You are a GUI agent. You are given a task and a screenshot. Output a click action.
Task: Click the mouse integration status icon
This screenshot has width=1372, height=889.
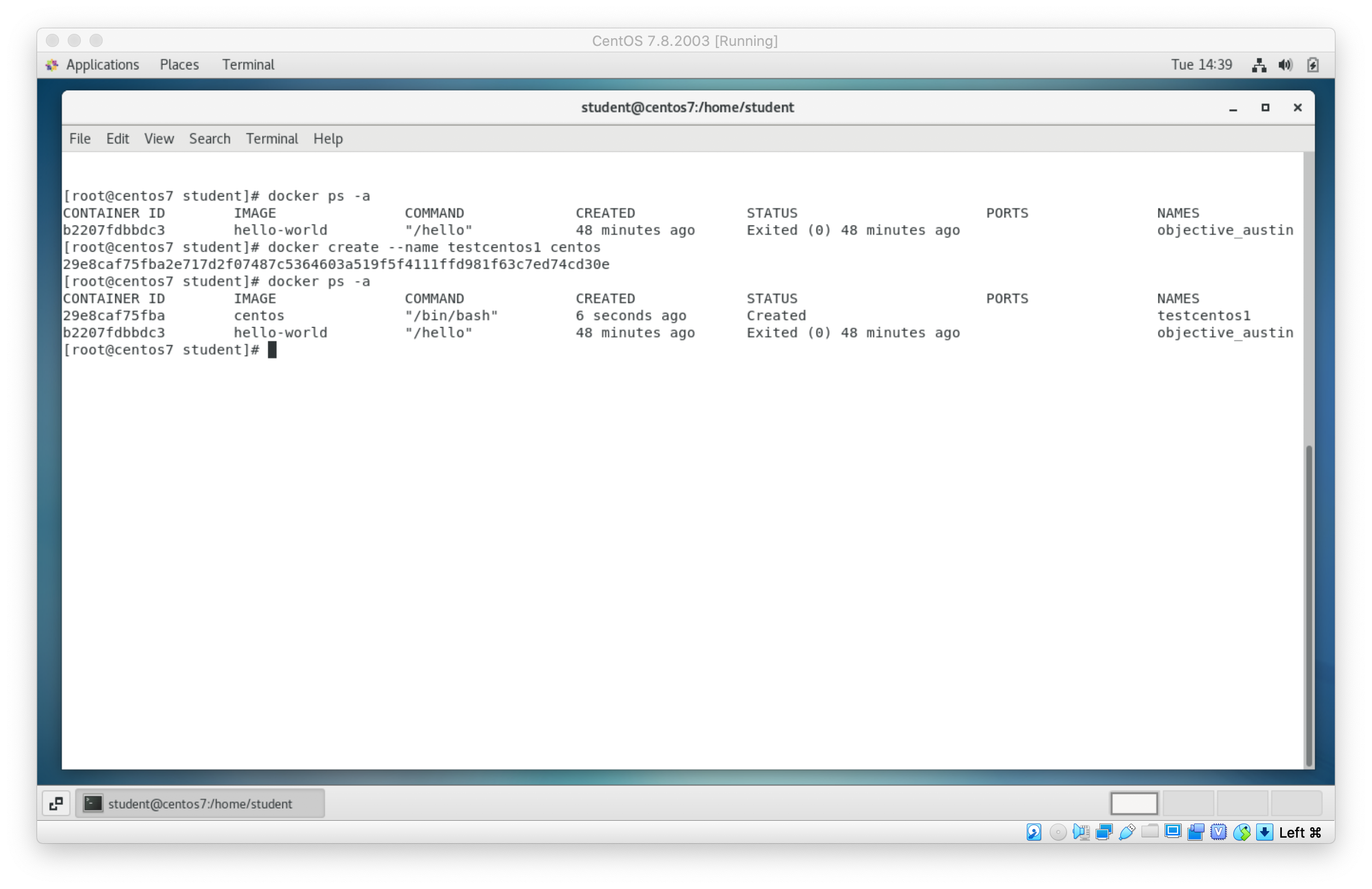pos(1241,832)
